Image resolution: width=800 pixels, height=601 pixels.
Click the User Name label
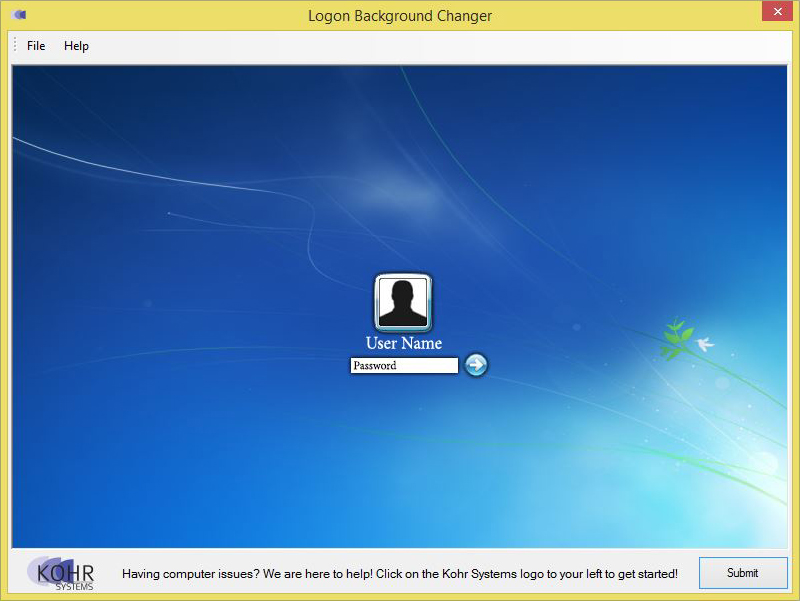tap(404, 343)
